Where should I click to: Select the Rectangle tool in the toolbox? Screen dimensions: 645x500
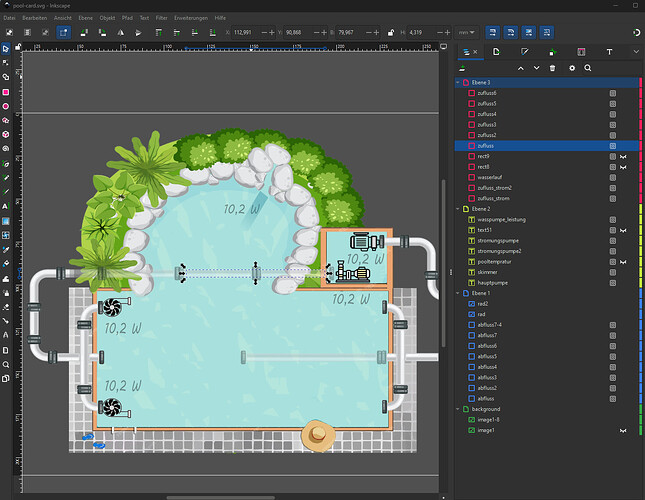6,91
